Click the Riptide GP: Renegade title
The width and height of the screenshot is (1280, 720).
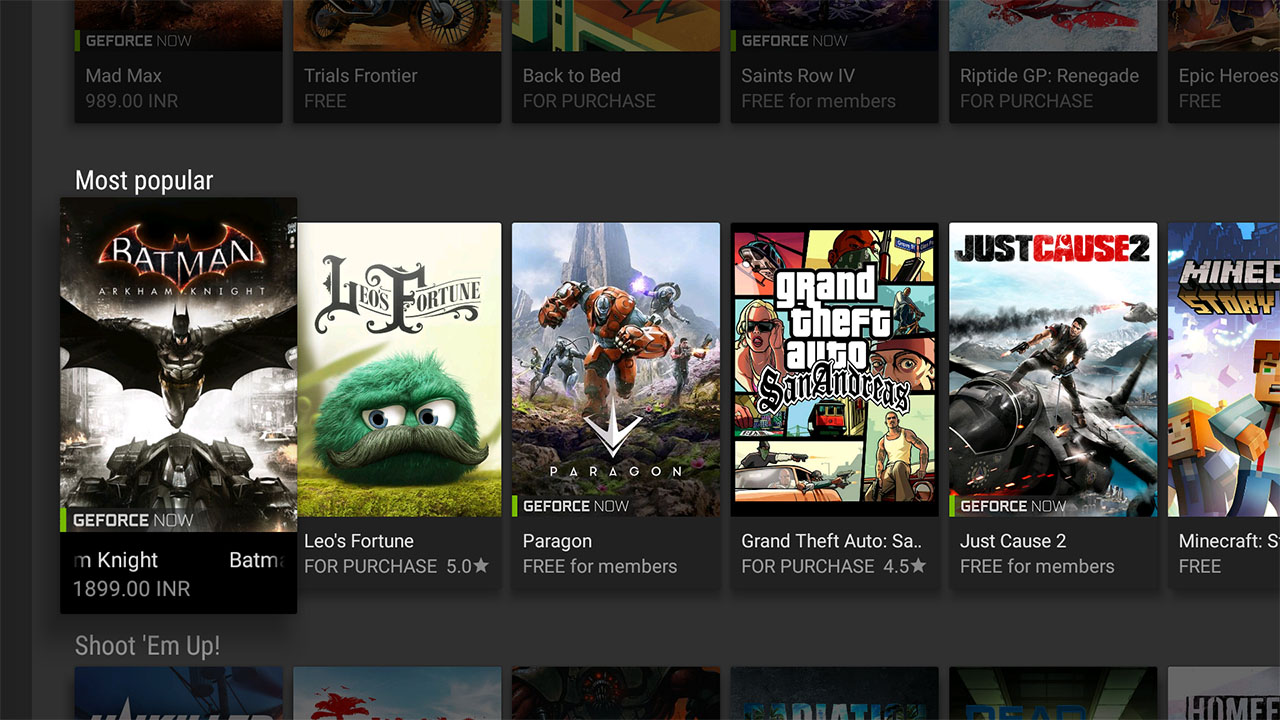pyautogui.click(x=1049, y=76)
